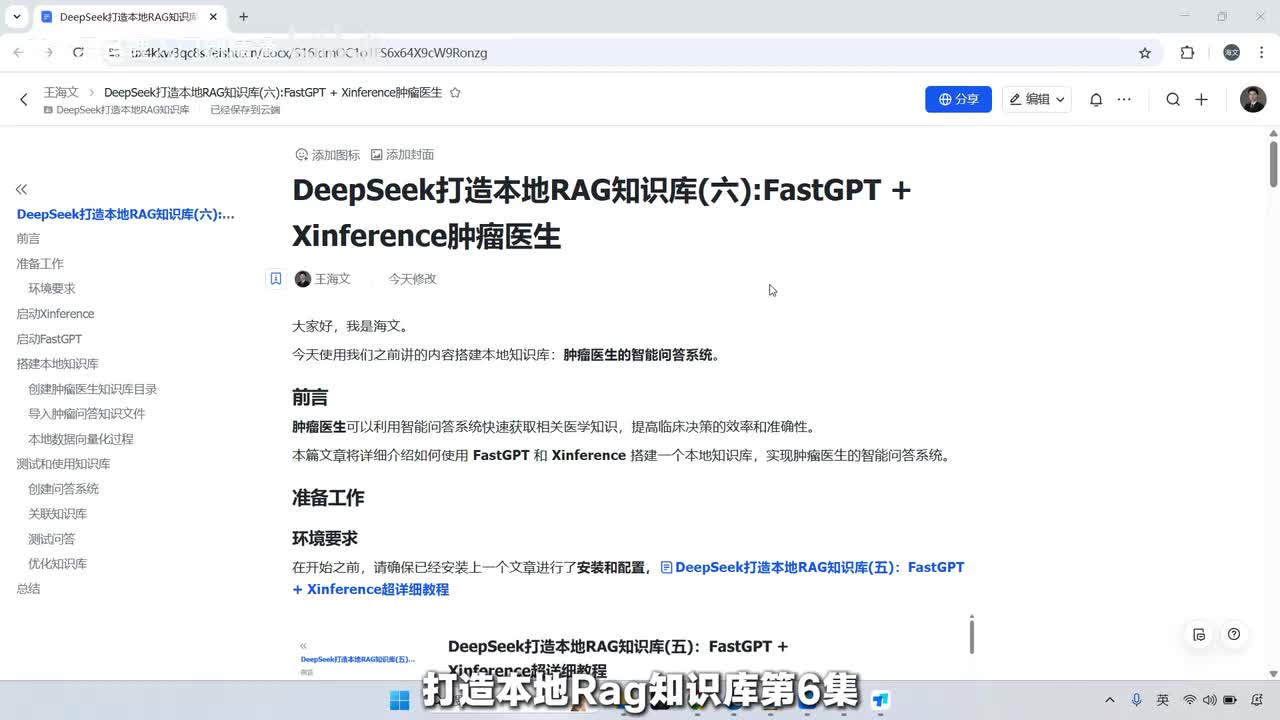Star the document as favorite
Viewport: 1280px width, 720px height.
tap(455, 92)
